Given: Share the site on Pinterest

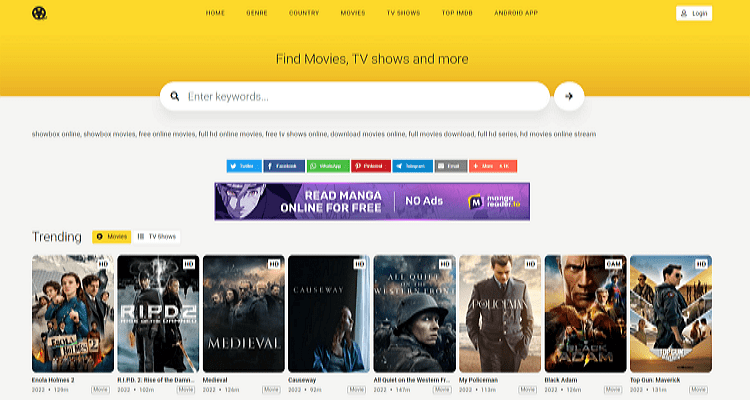Looking at the screenshot, I should (x=371, y=166).
